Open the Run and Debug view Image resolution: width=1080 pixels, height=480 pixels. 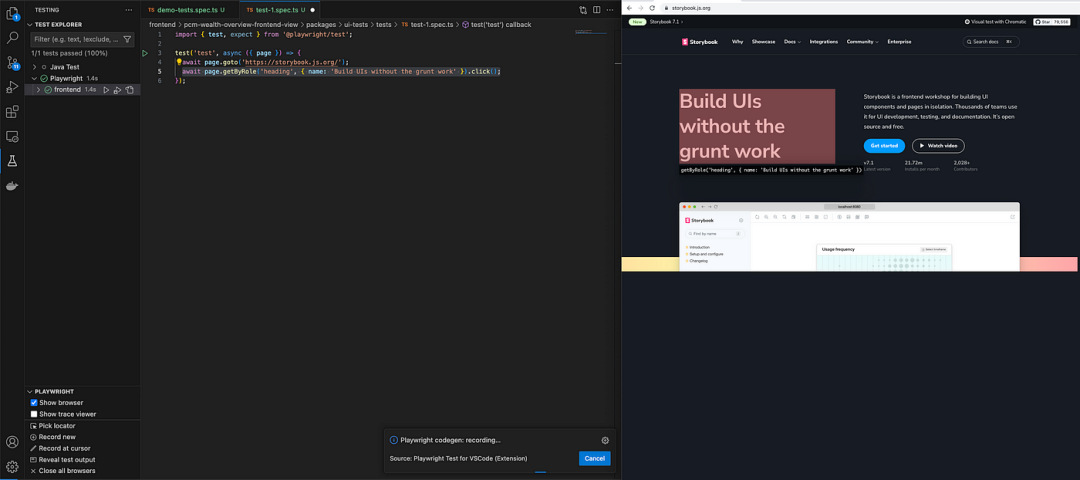point(12,87)
